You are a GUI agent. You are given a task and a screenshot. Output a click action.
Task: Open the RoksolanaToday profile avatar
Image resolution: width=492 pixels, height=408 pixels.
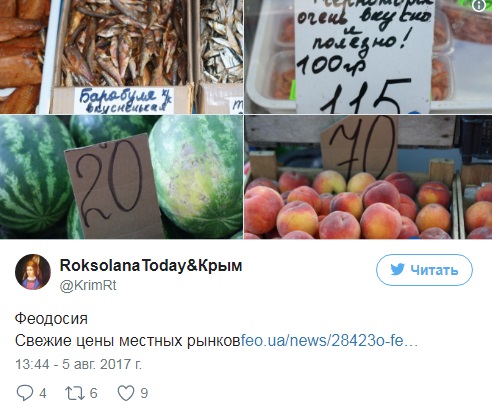click(33, 272)
